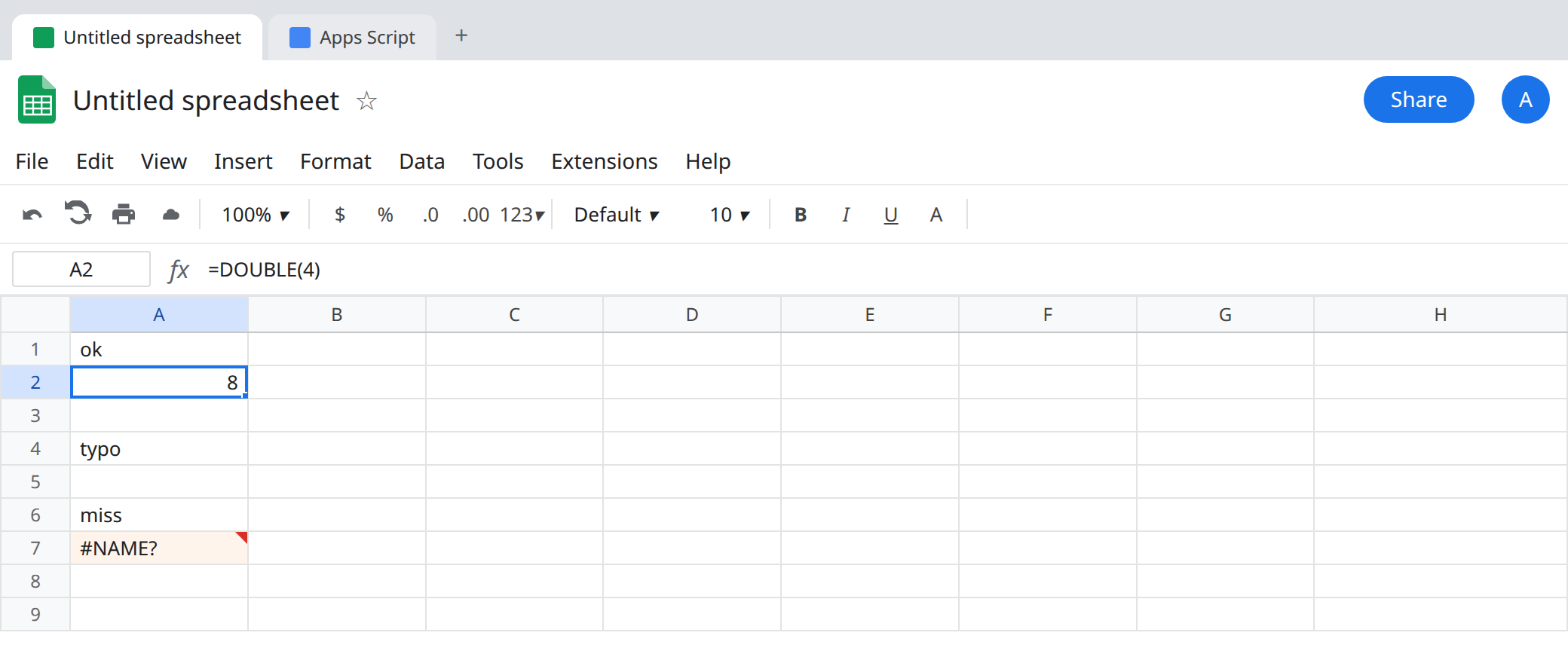Open the View menu
This screenshot has width=1568, height=657.
point(164,161)
